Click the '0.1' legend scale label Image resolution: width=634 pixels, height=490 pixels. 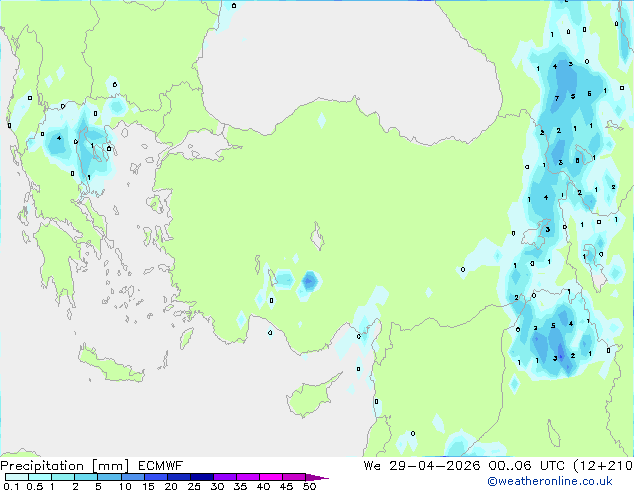pyautogui.click(x=11, y=486)
